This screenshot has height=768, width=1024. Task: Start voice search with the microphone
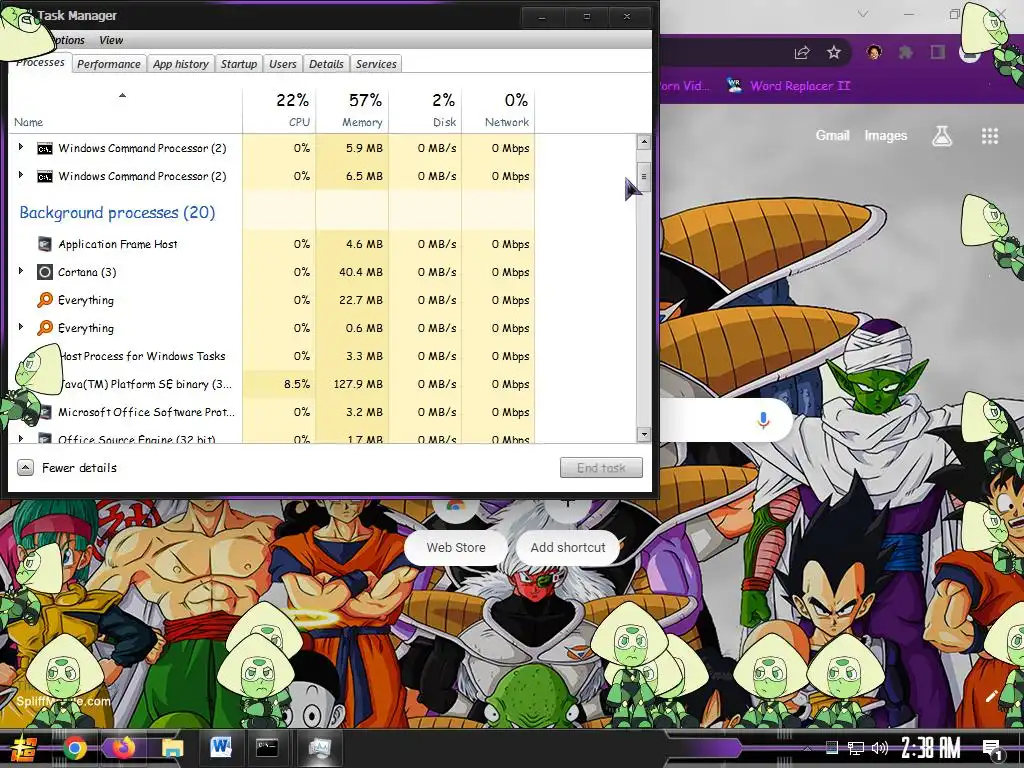click(x=763, y=420)
